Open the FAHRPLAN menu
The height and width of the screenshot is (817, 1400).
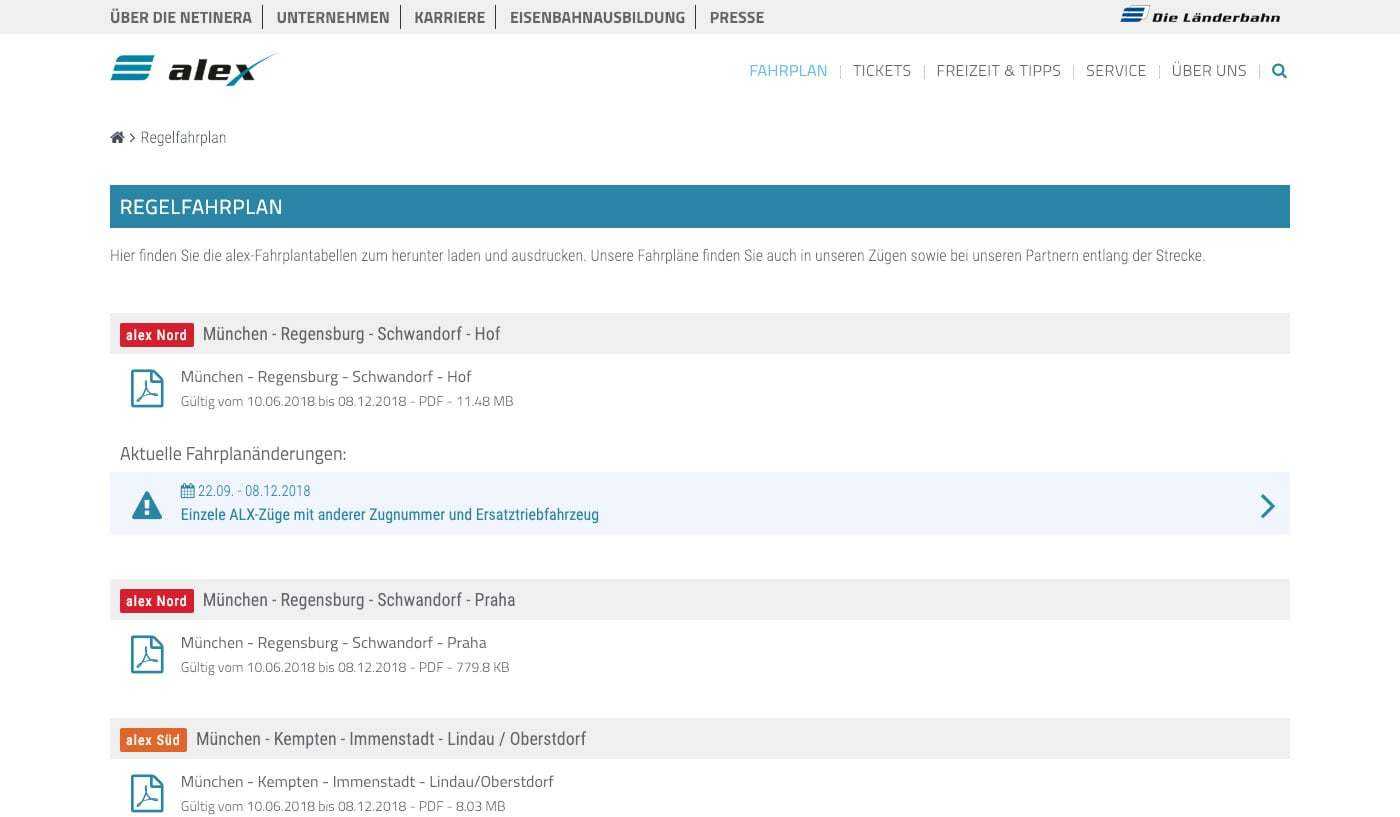pyautogui.click(x=788, y=71)
